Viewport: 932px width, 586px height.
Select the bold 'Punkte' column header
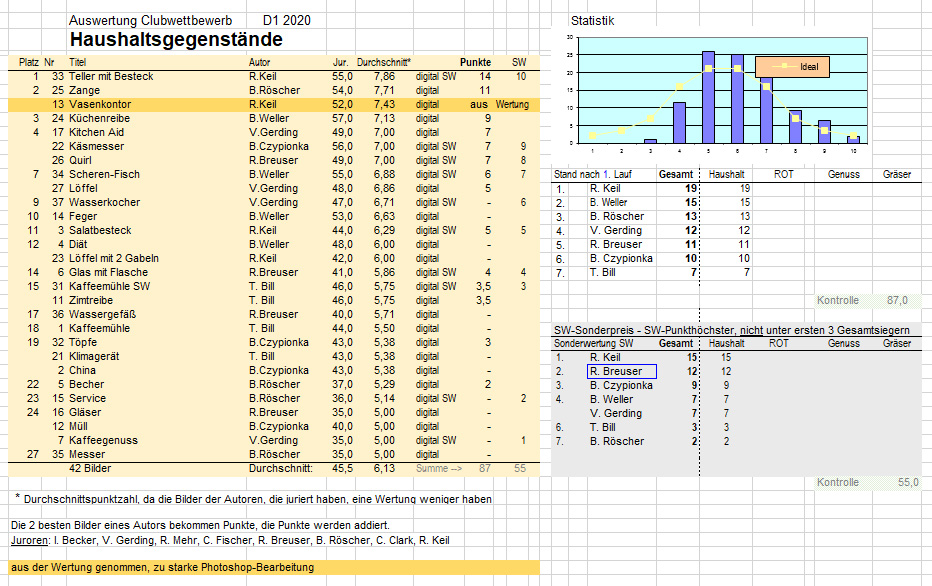pos(476,62)
